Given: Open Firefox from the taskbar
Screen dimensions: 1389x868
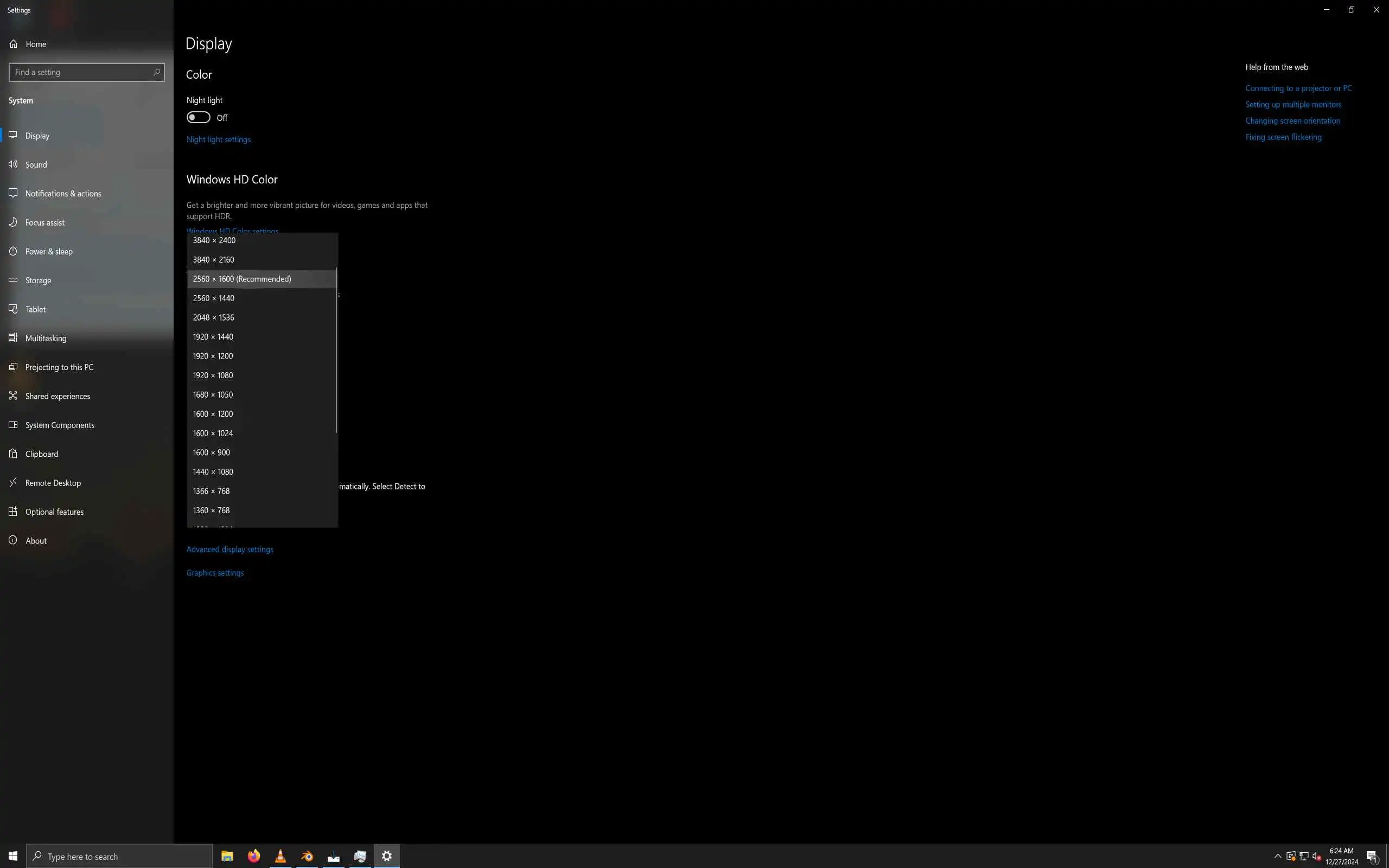Looking at the screenshot, I should pyautogui.click(x=254, y=856).
